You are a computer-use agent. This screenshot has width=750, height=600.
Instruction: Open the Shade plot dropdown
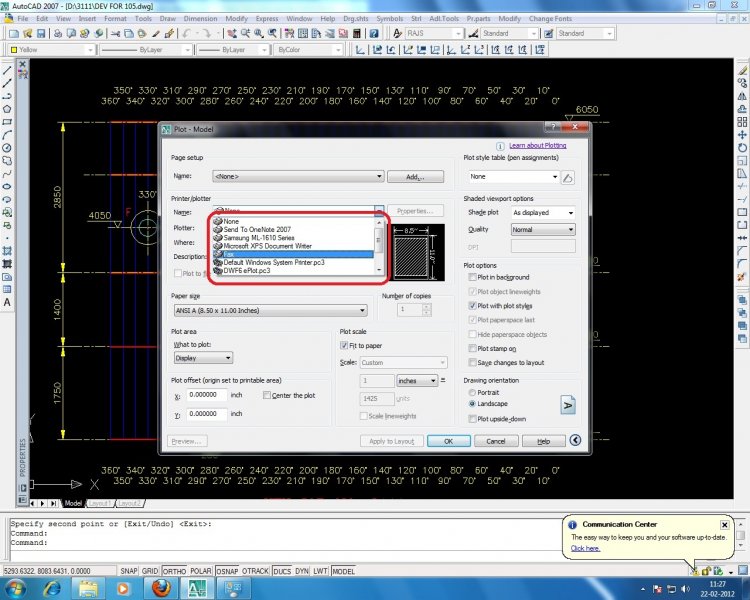543,213
